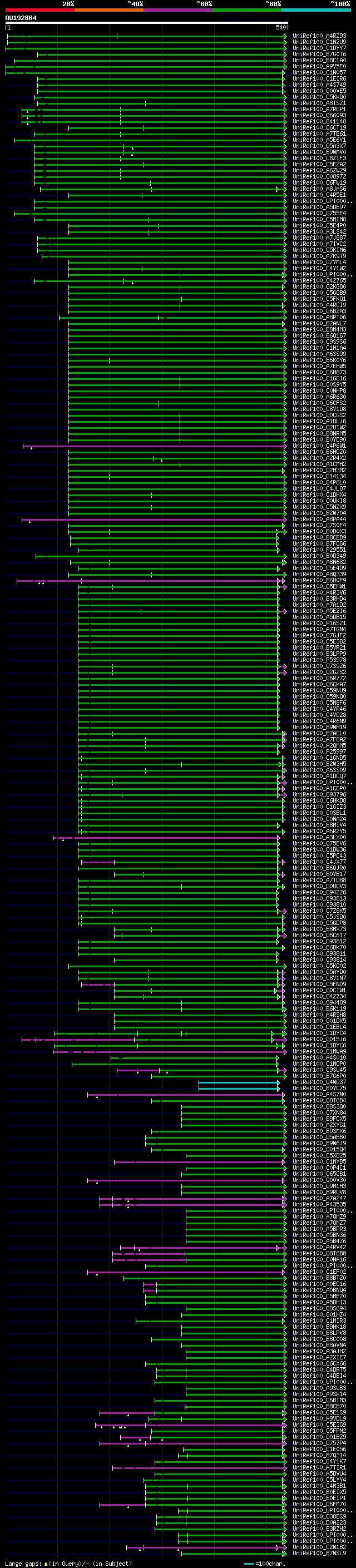
Task: Open hit UniRef100_C1N2U9
Action: tap(319, 42)
